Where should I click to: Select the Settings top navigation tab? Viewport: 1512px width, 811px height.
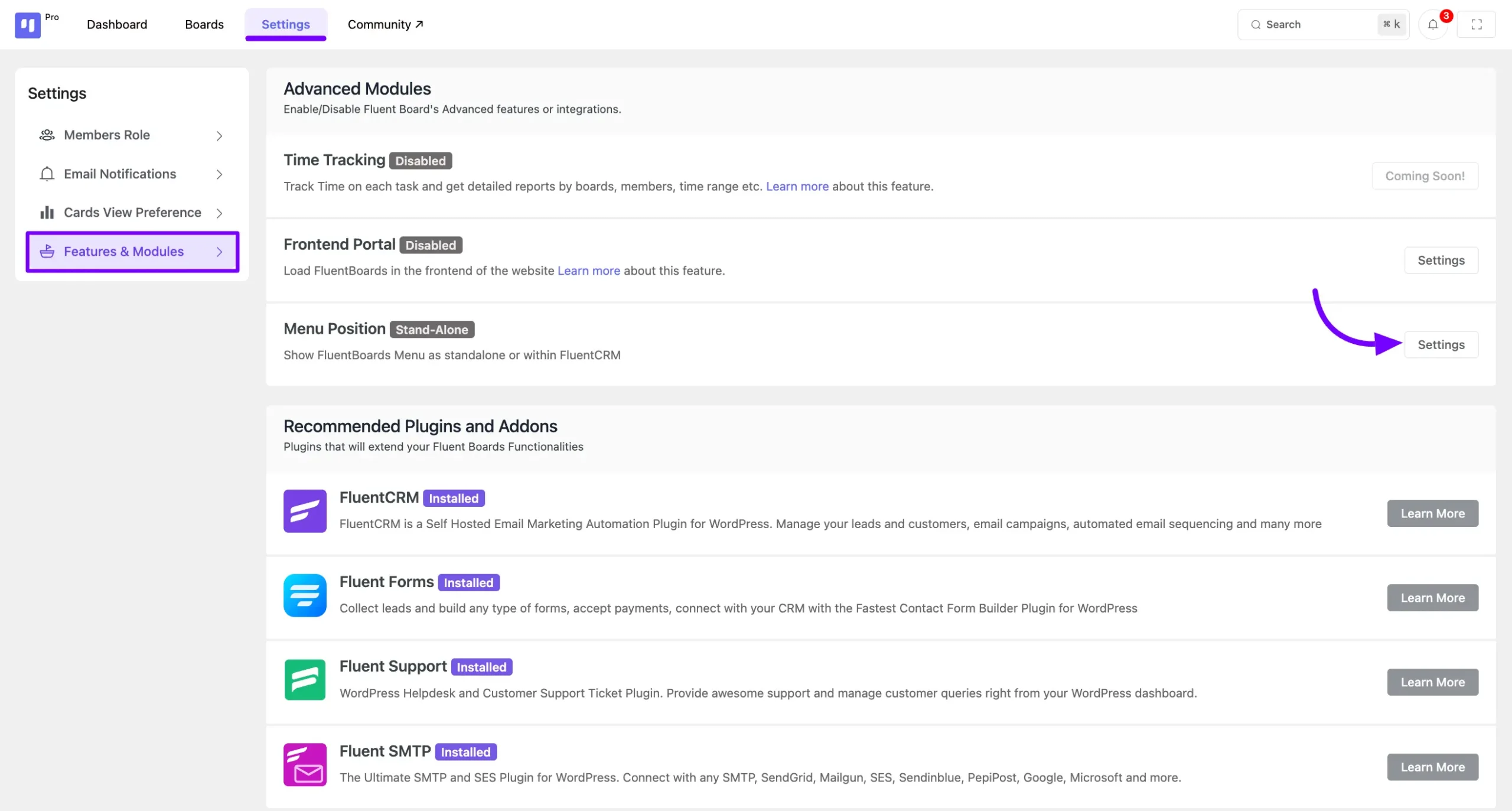tap(286, 25)
